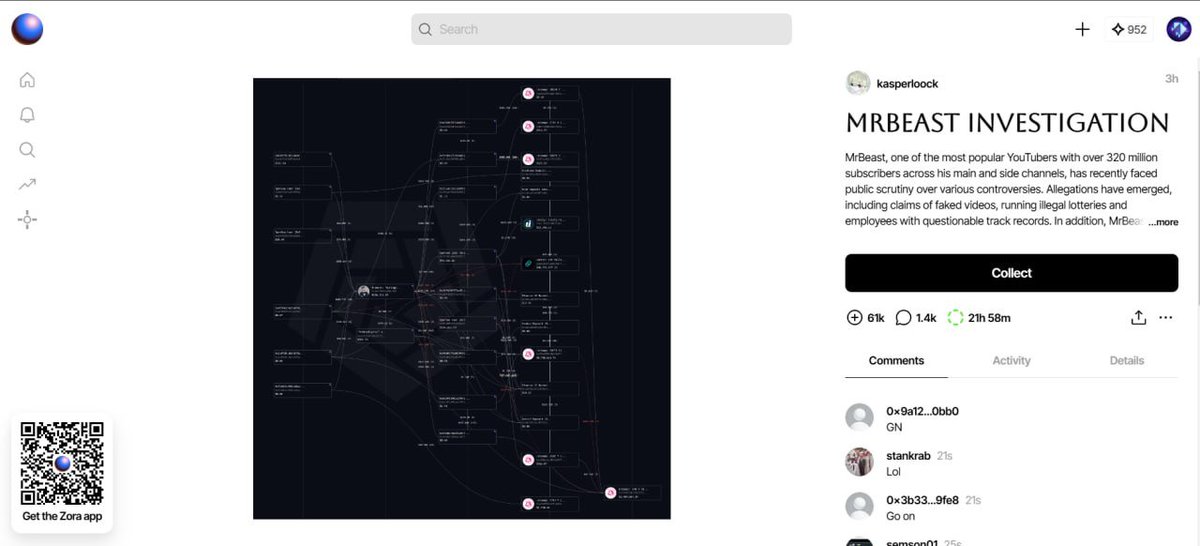Open the profile avatar at top right
The width and height of the screenshot is (1200, 546).
tap(1178, 29)
